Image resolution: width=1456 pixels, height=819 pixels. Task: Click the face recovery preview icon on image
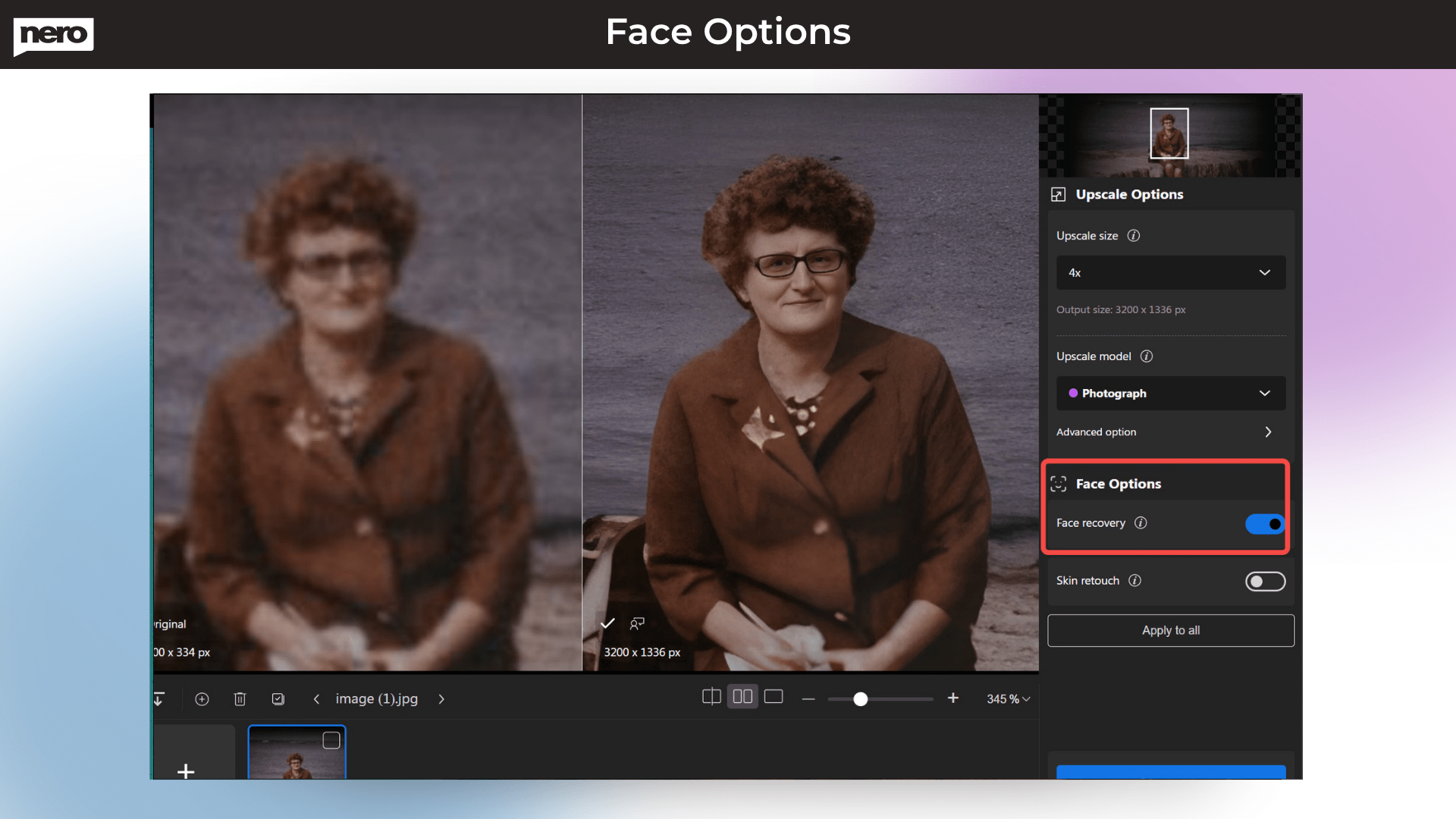tap(637, 623)
